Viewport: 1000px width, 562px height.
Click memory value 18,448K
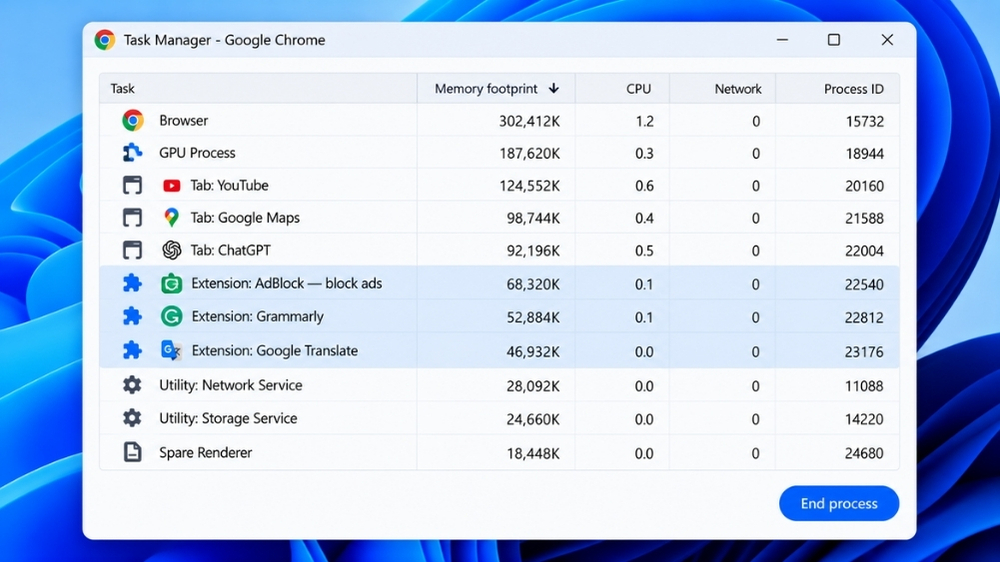[x=533, y=454]
